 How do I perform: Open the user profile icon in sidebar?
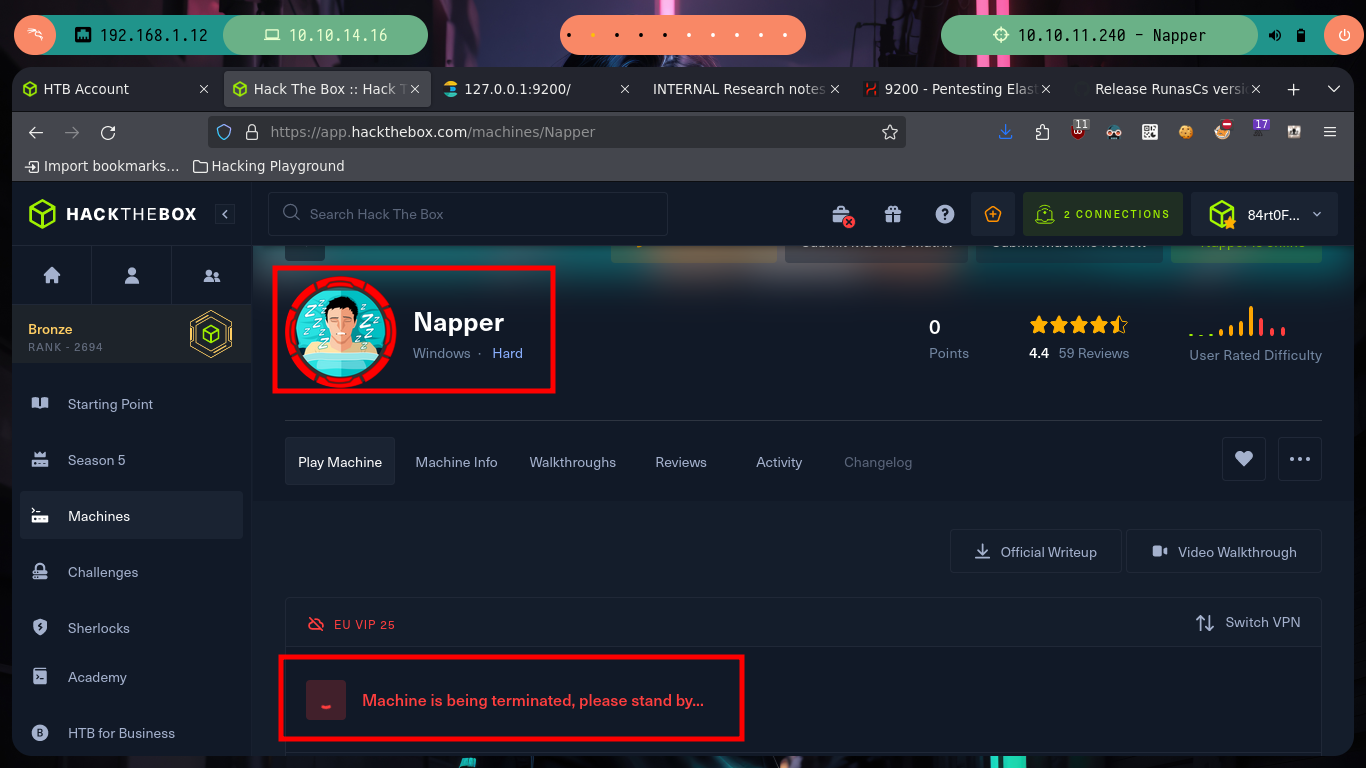(132, 276)
